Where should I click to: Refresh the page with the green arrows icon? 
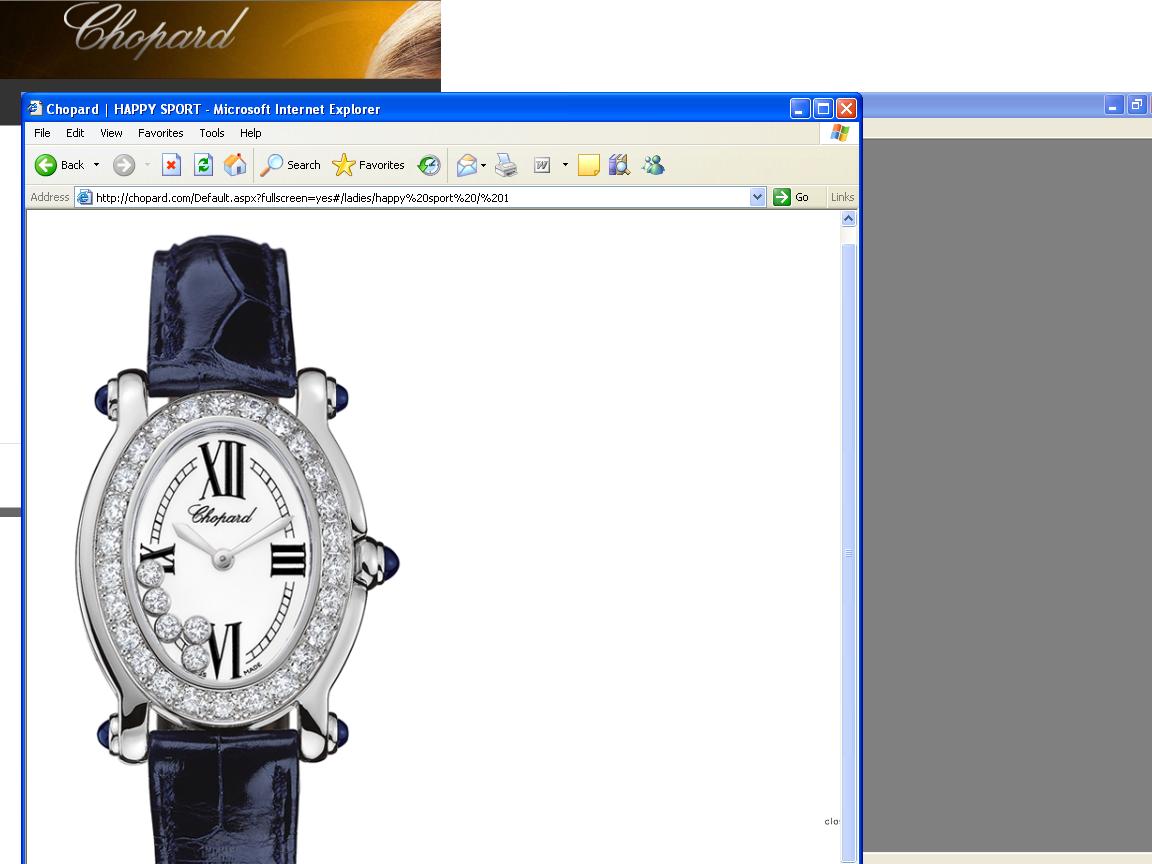point(204,165)
